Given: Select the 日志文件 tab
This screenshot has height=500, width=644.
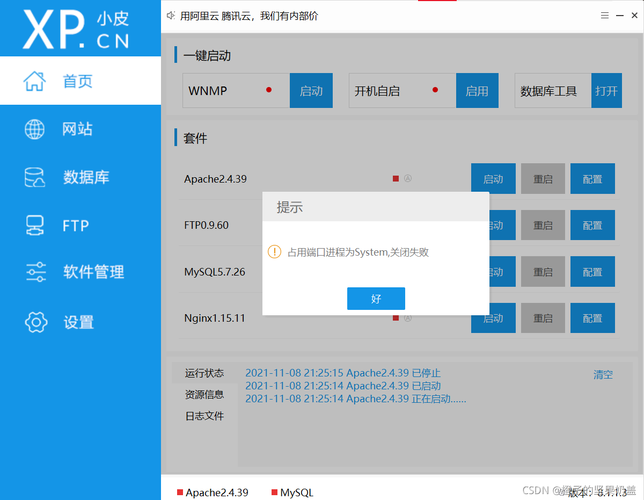Looking at the screenshot, I should click(204, 416).
